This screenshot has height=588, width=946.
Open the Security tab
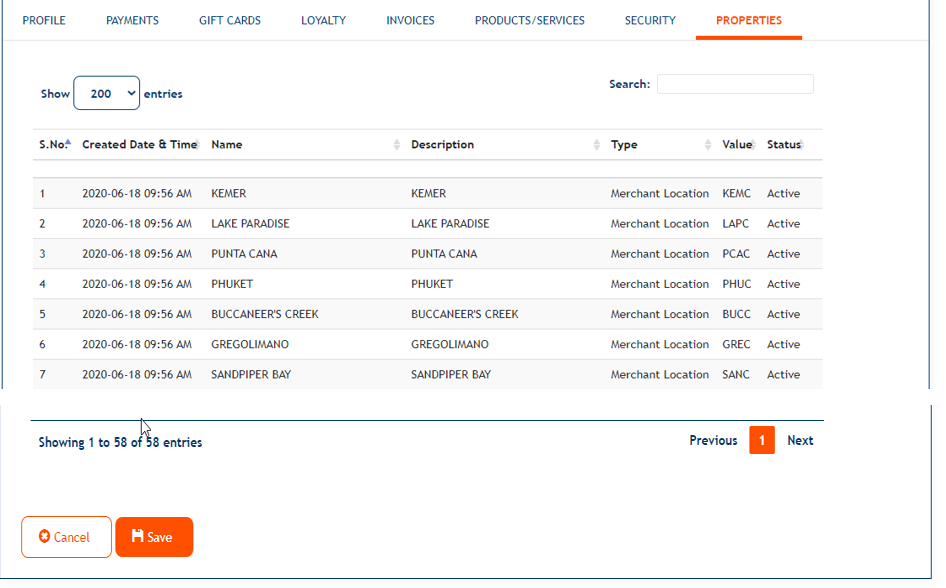[650, 20]
